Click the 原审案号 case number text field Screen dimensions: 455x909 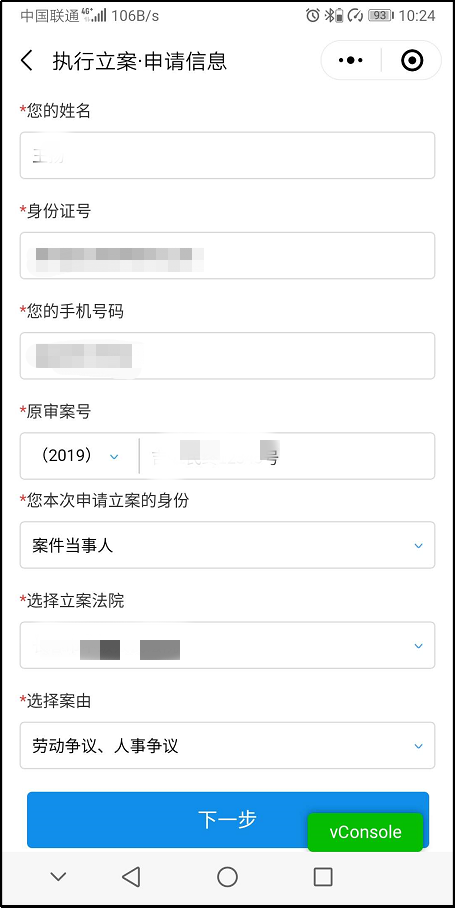(286, 456)
